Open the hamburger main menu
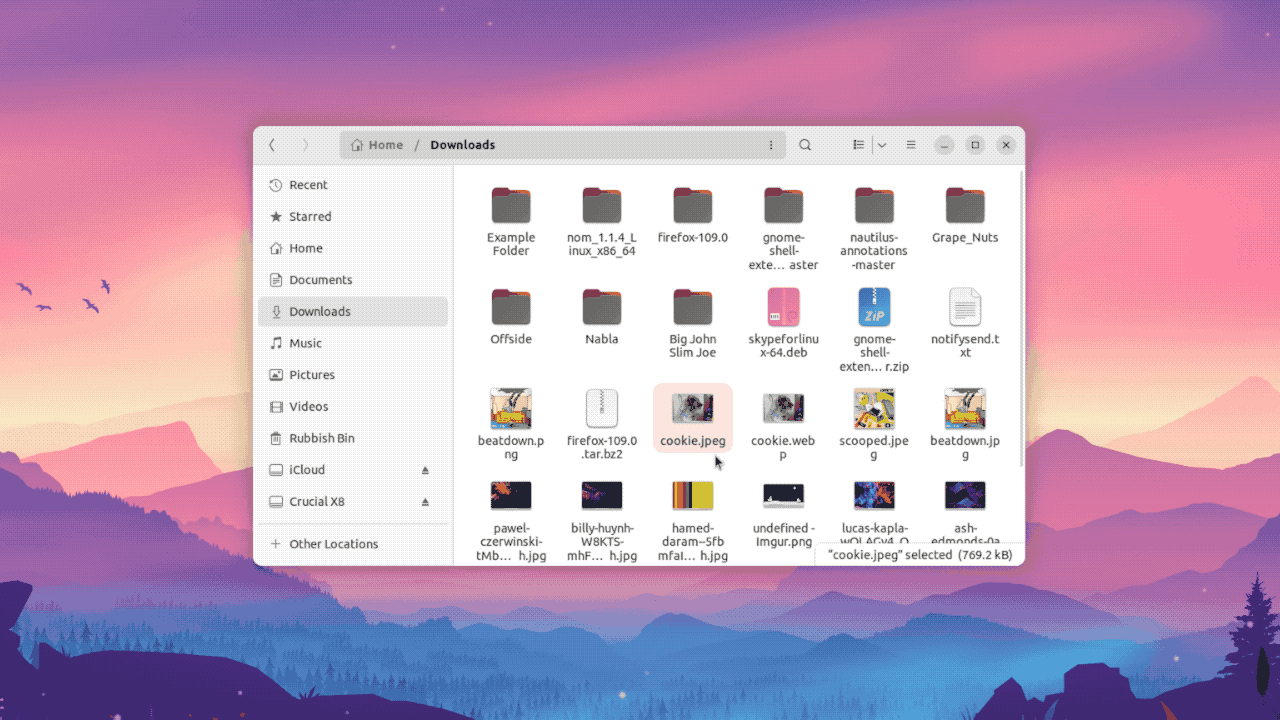1280x720 pixels. coord(911,144)
